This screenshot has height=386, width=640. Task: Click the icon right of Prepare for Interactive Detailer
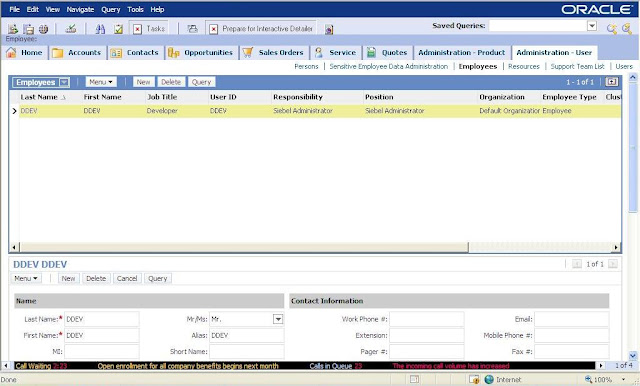tap(329, 29)
